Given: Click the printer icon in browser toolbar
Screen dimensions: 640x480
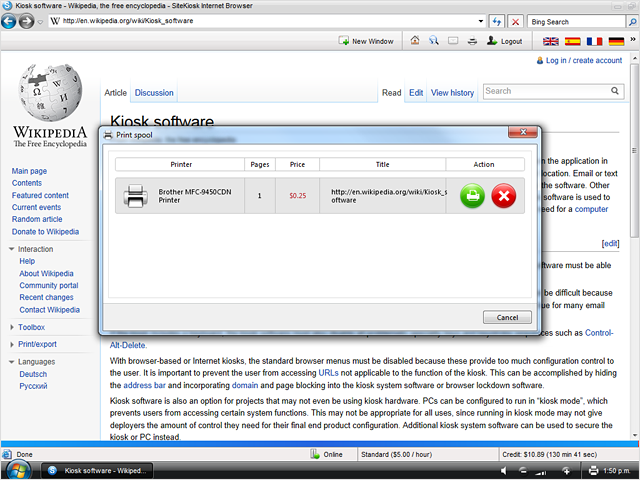Looking at the screenshot, I should pyautogui.click(x=471, y=41).
